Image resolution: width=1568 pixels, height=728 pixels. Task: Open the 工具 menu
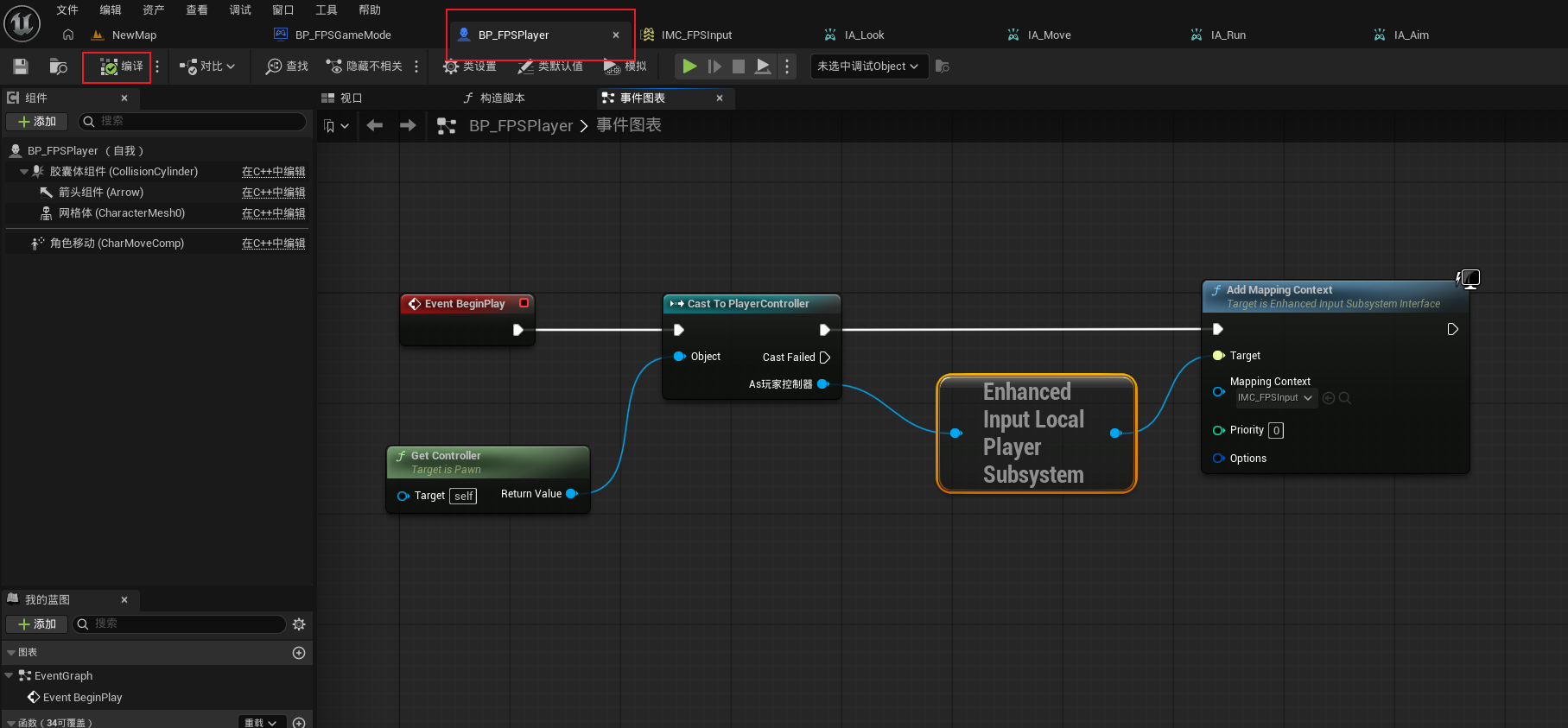tap(327, 10)
